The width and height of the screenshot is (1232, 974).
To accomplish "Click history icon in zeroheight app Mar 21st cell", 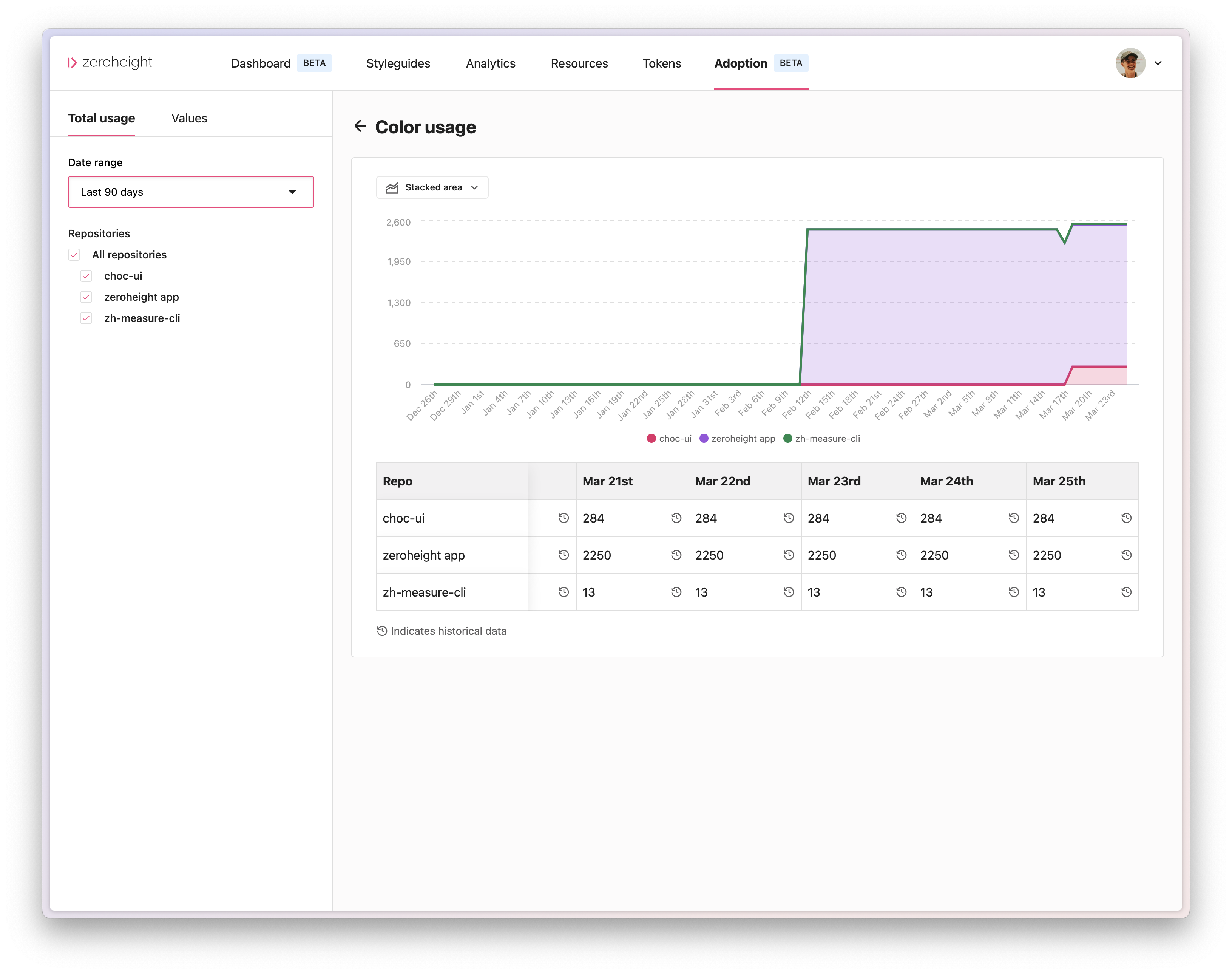I will (x=676, y=555).
